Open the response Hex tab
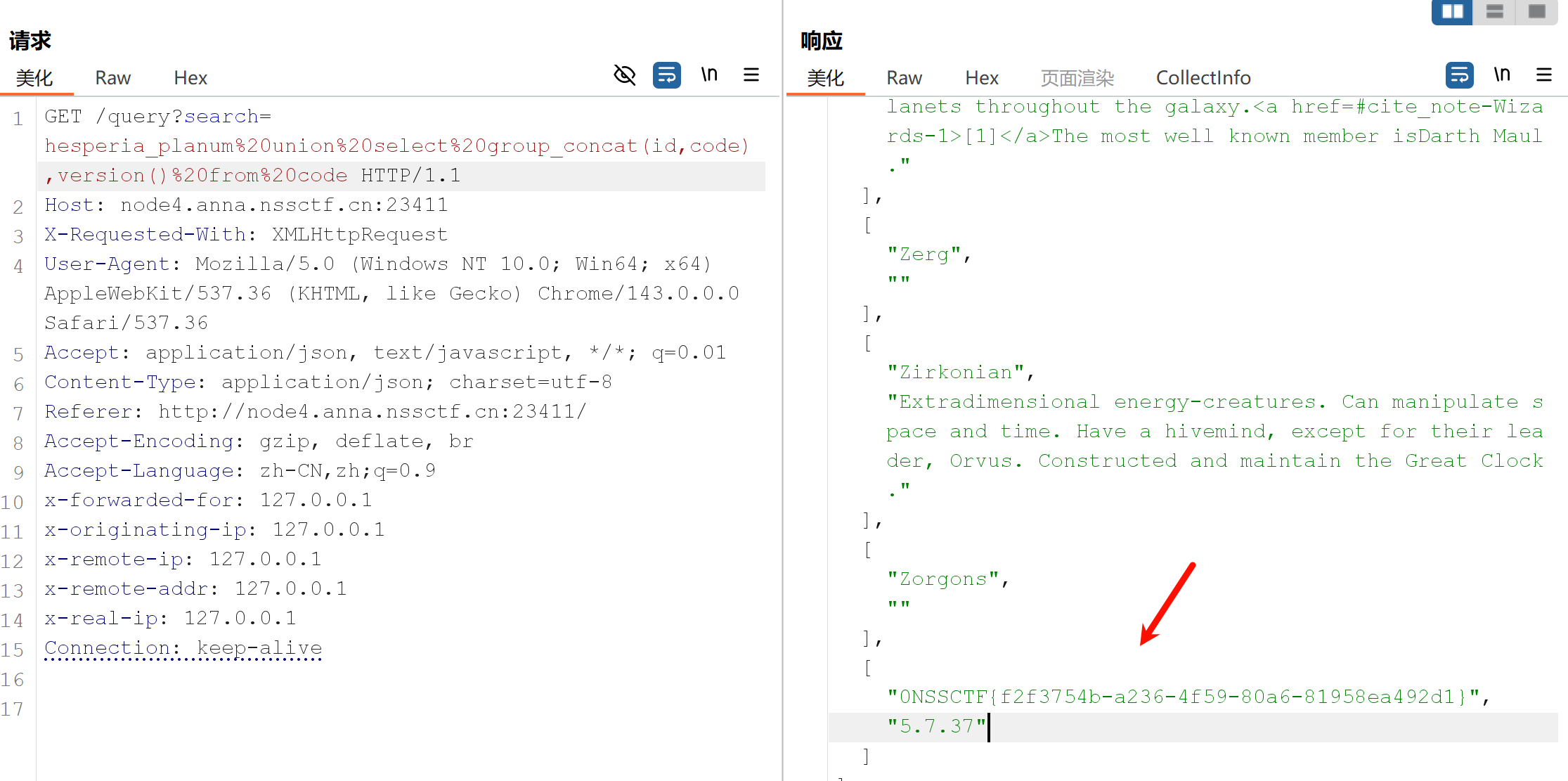Viewport: 1568px width, 781px height. click(982, 77)
